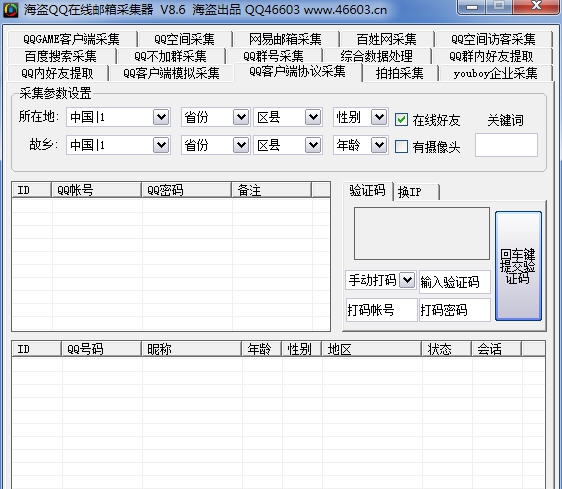This screenshot has height=489, width=562.
Task: Click the 备注 column header
Action: point(271,190)
